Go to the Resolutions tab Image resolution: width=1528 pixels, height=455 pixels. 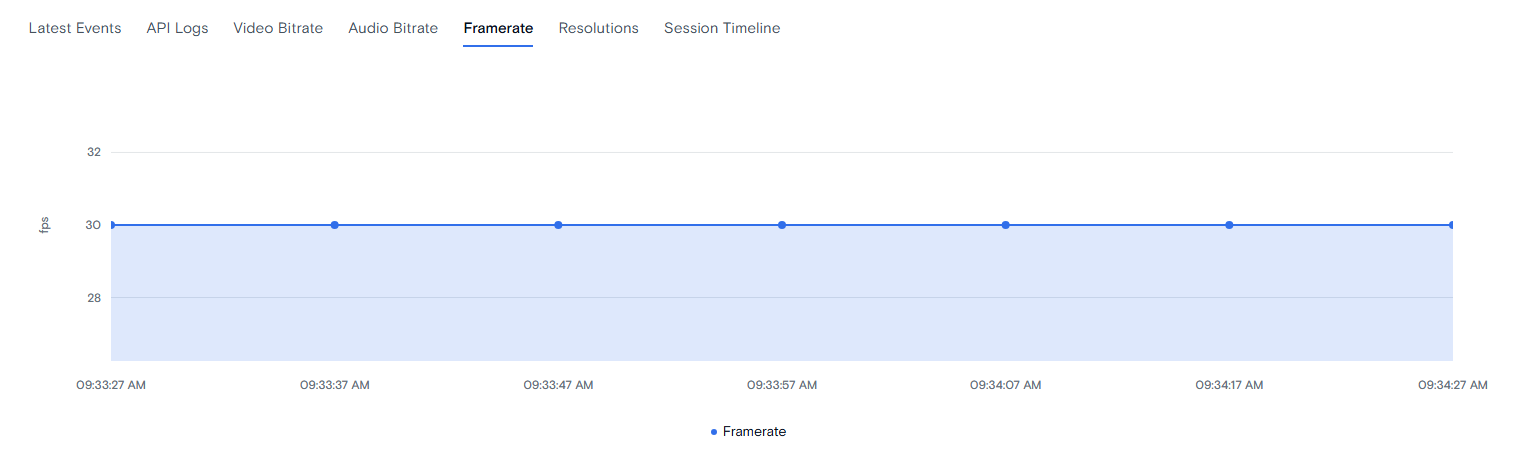coord(598,28)
